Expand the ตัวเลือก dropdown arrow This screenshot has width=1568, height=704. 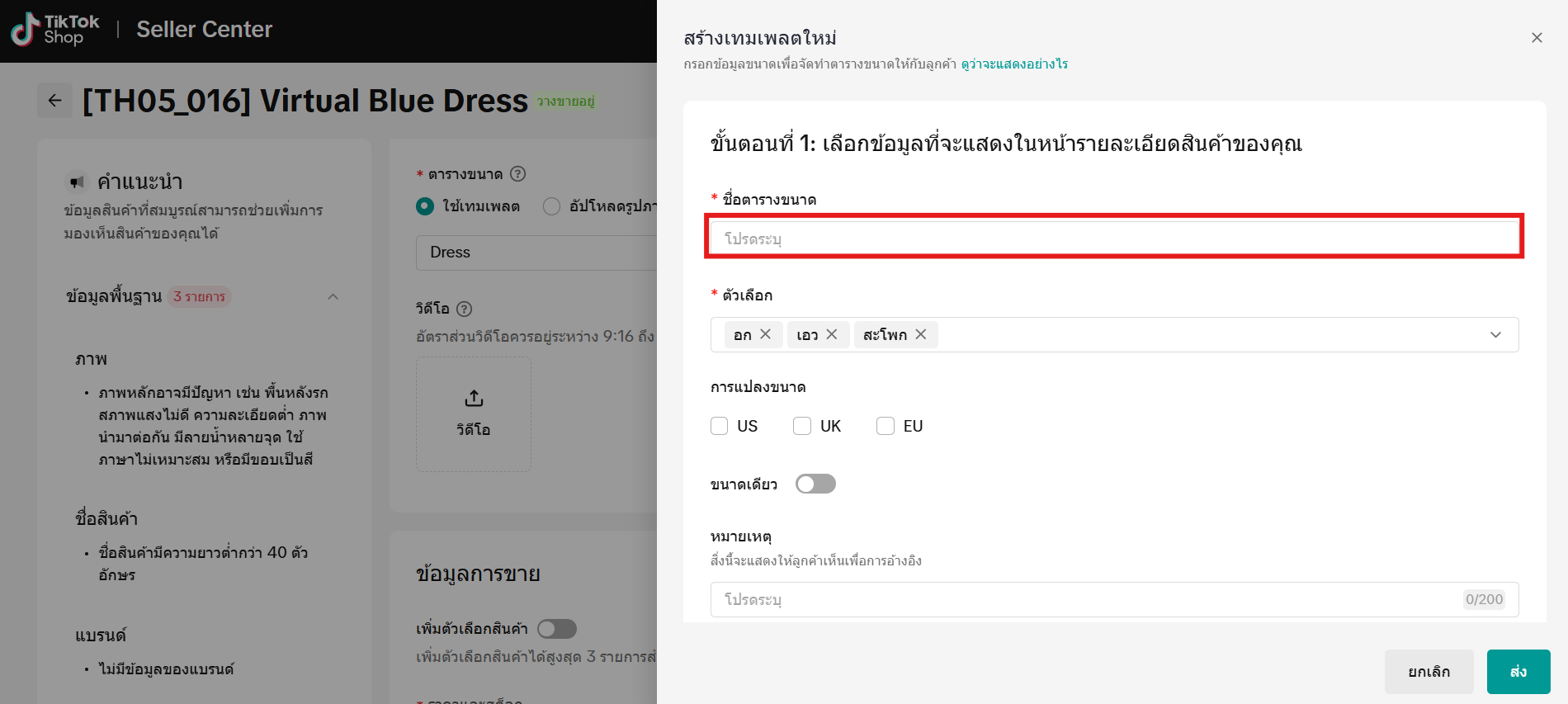(1495, 335)
